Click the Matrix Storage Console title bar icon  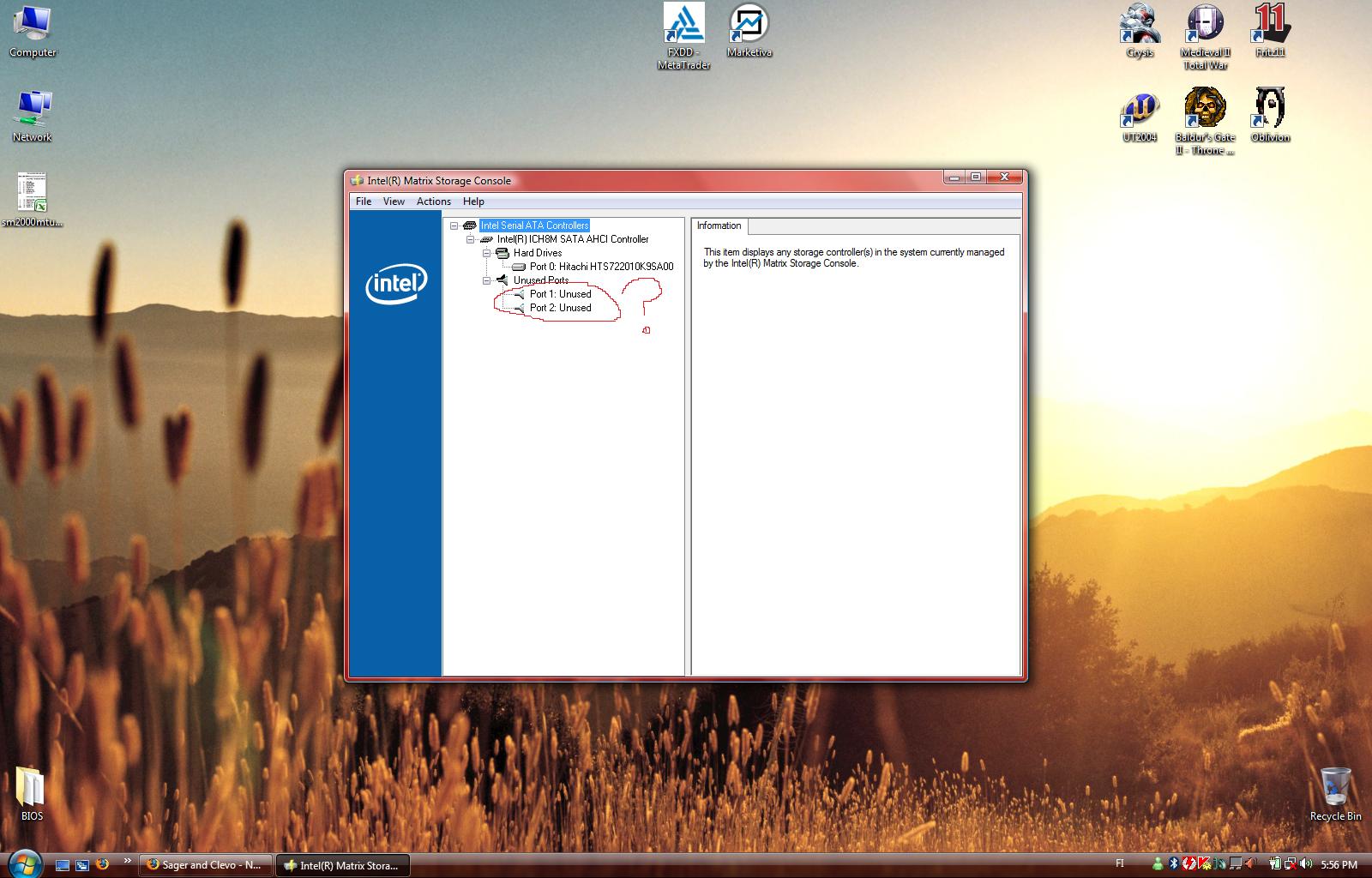tap(358, 181)
